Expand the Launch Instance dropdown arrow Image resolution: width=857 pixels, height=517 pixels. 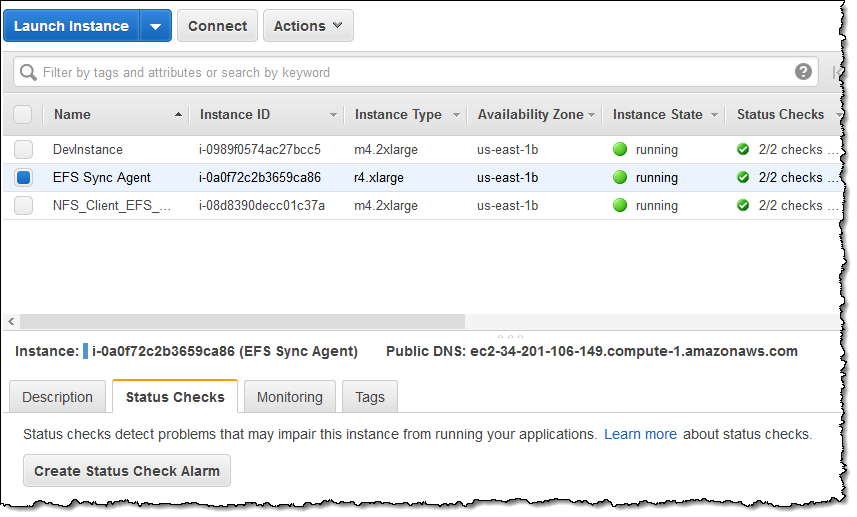click(155, 27)
